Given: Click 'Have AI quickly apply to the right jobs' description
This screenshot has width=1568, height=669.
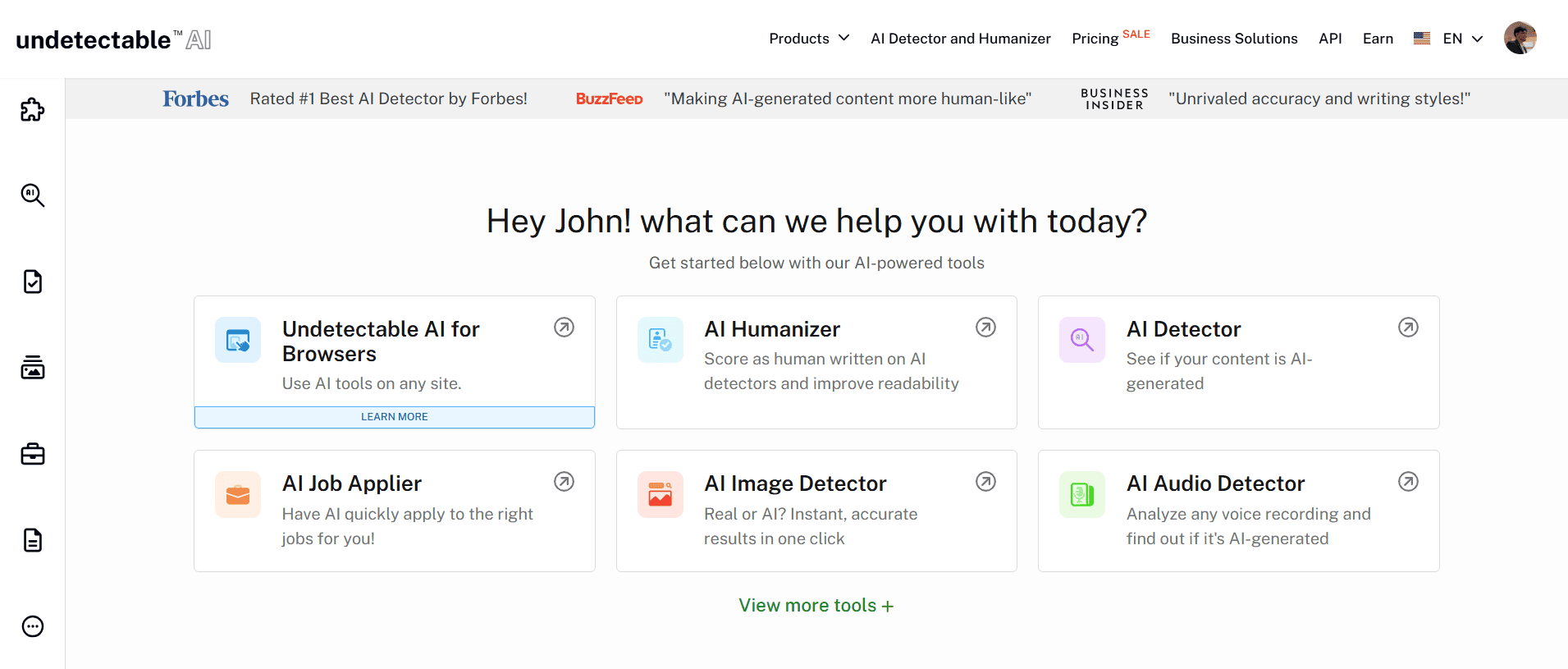Looking at the screenshot, I should pyautogui.click(x=408, y=526).
